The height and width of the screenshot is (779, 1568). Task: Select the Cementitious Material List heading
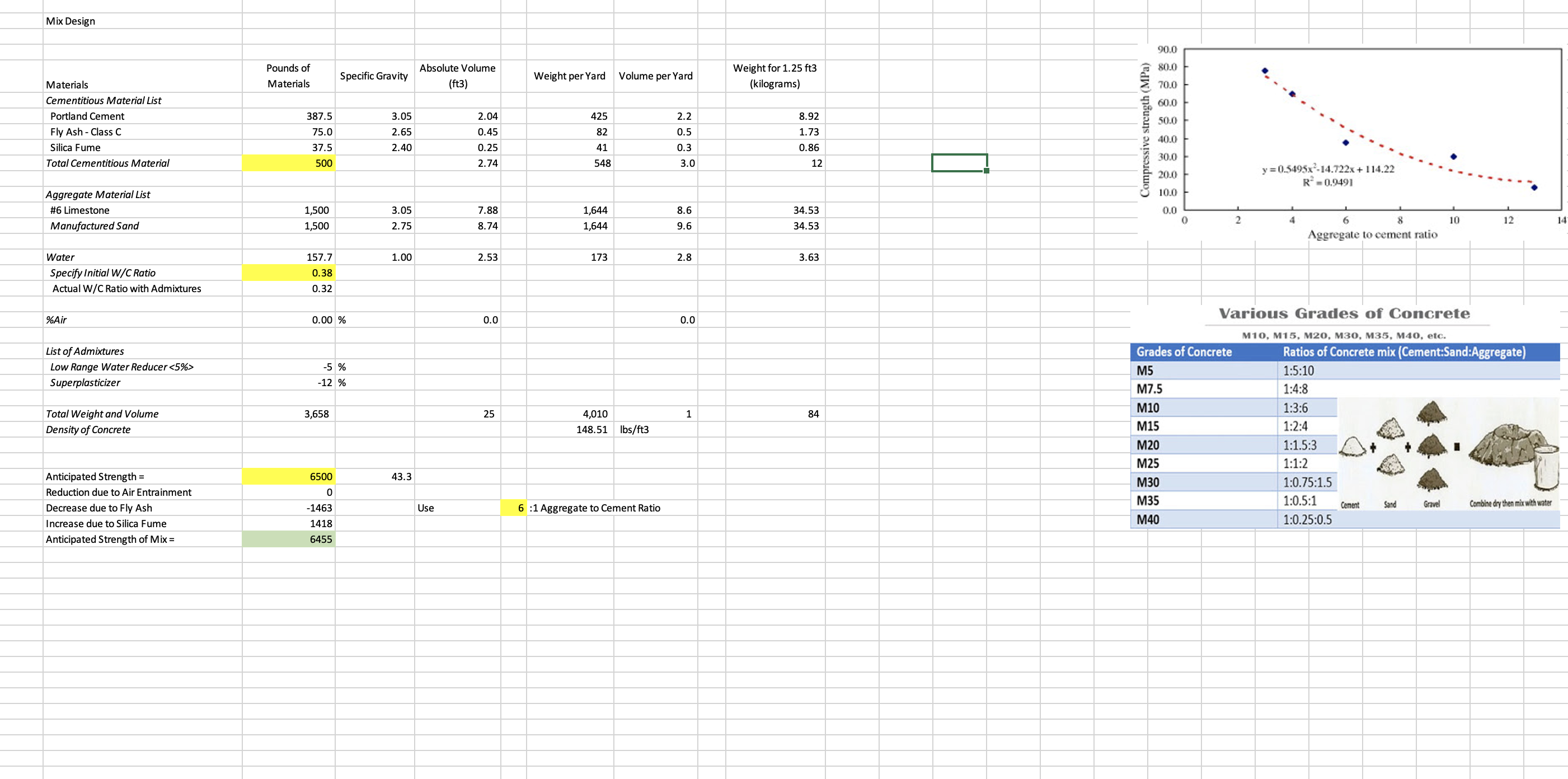[x=143, y=100]
